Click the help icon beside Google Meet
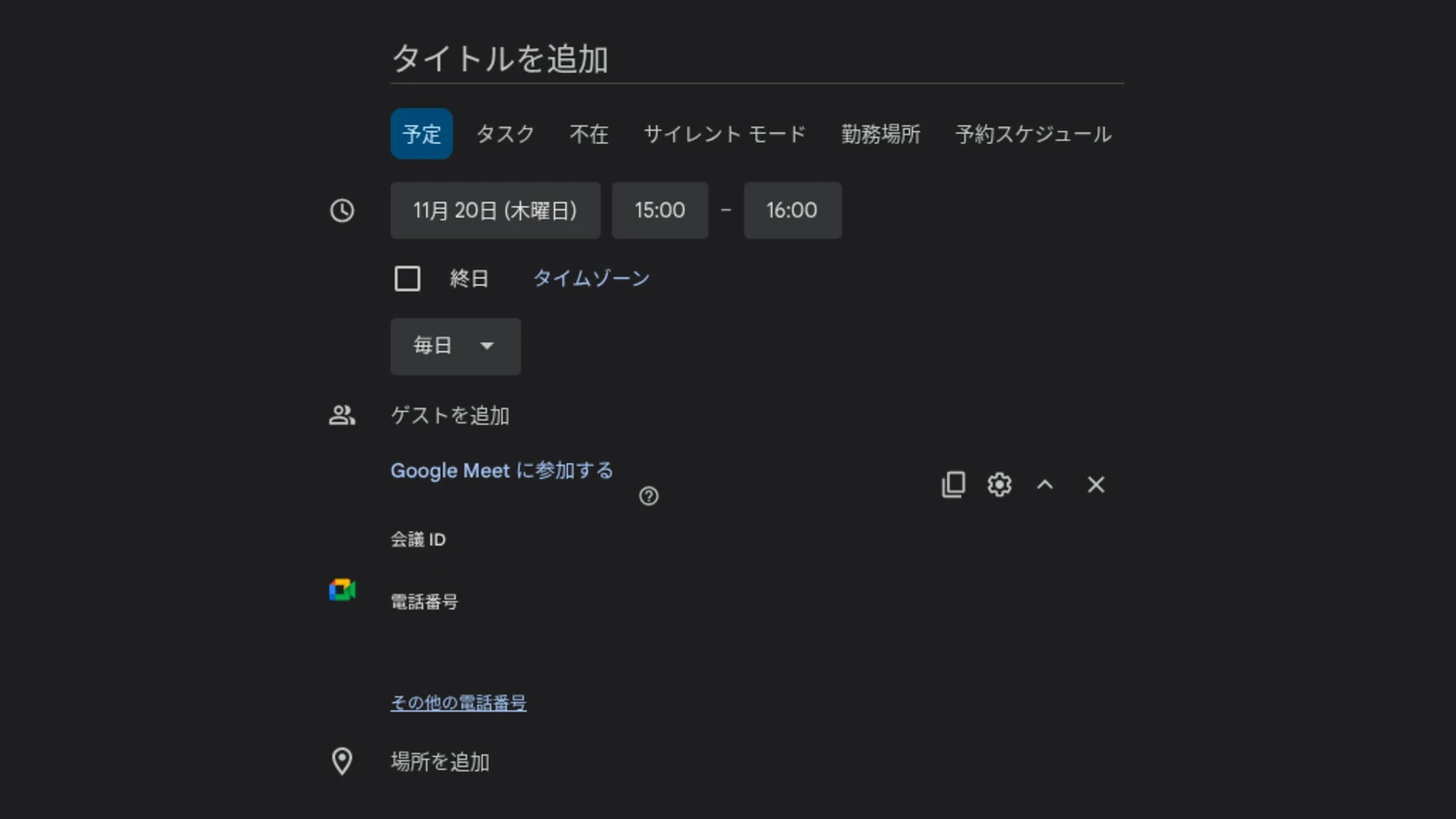Image resolution: width=1456 pixels, height=819 pixels. coord(649,496)
